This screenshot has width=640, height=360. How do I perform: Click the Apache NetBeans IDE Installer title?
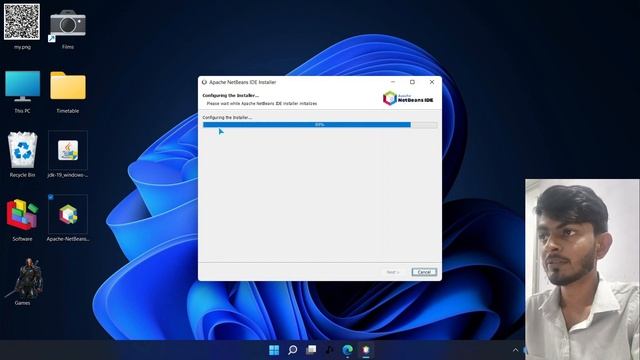coord(242,82)
